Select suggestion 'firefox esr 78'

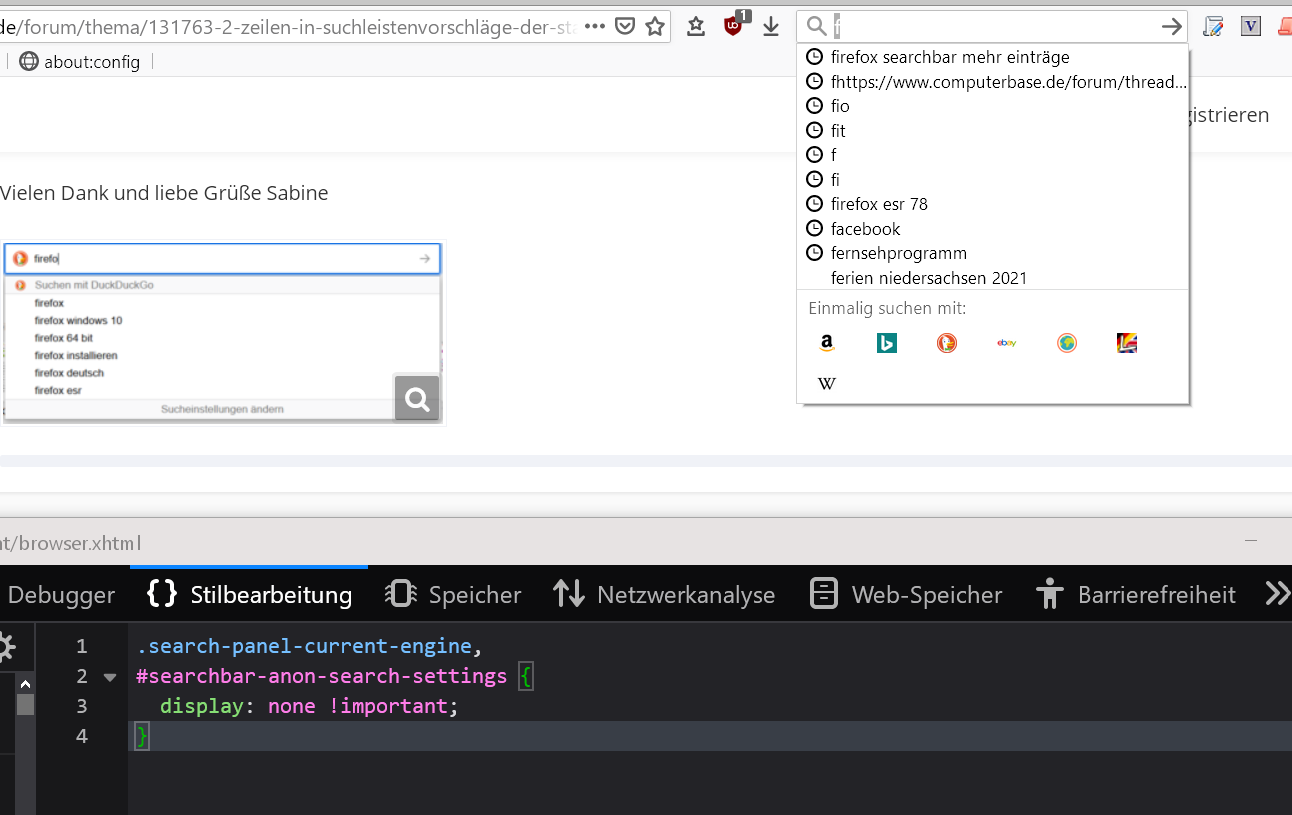pos(879,204)
